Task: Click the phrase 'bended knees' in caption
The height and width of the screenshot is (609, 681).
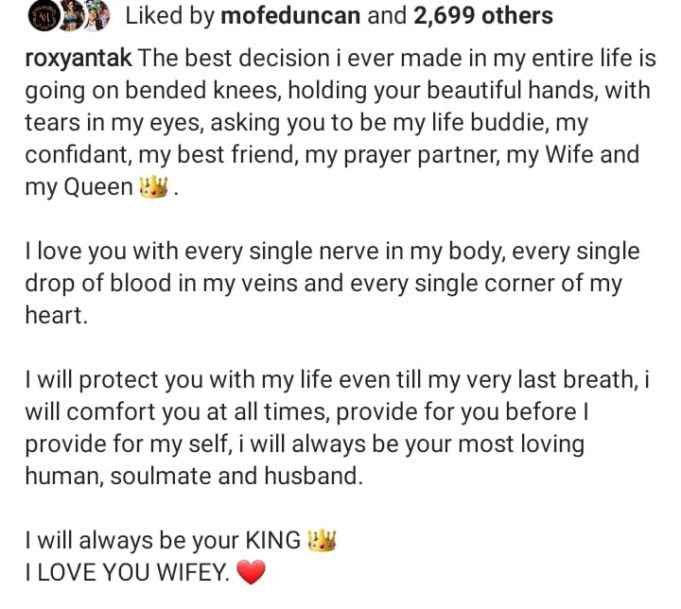Action: pyautogui.click(x=203, y=91)
